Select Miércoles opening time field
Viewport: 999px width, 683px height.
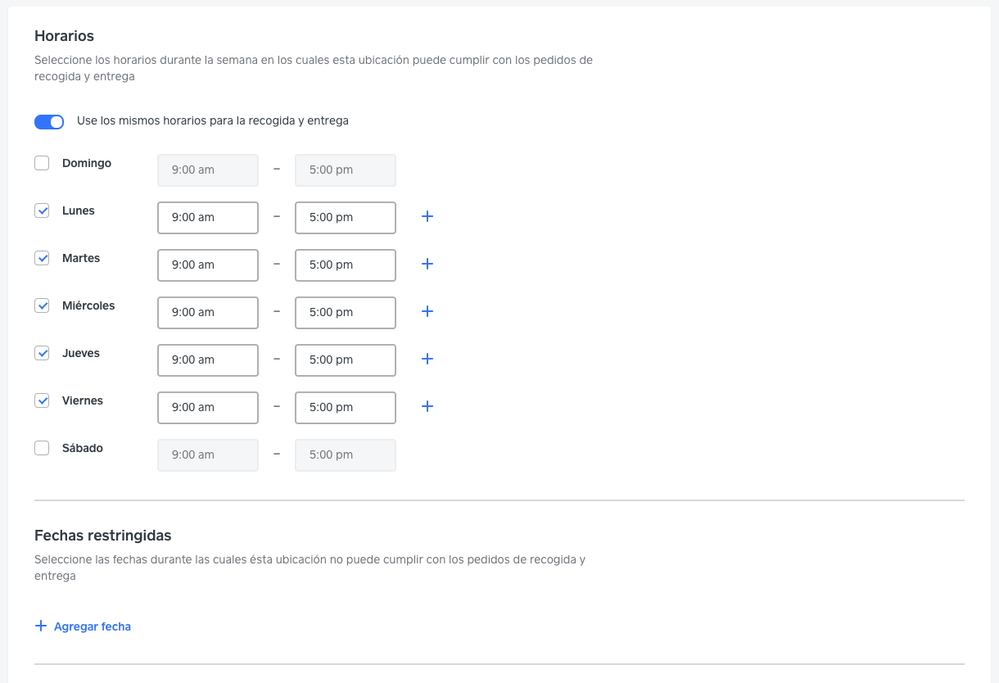208,312
